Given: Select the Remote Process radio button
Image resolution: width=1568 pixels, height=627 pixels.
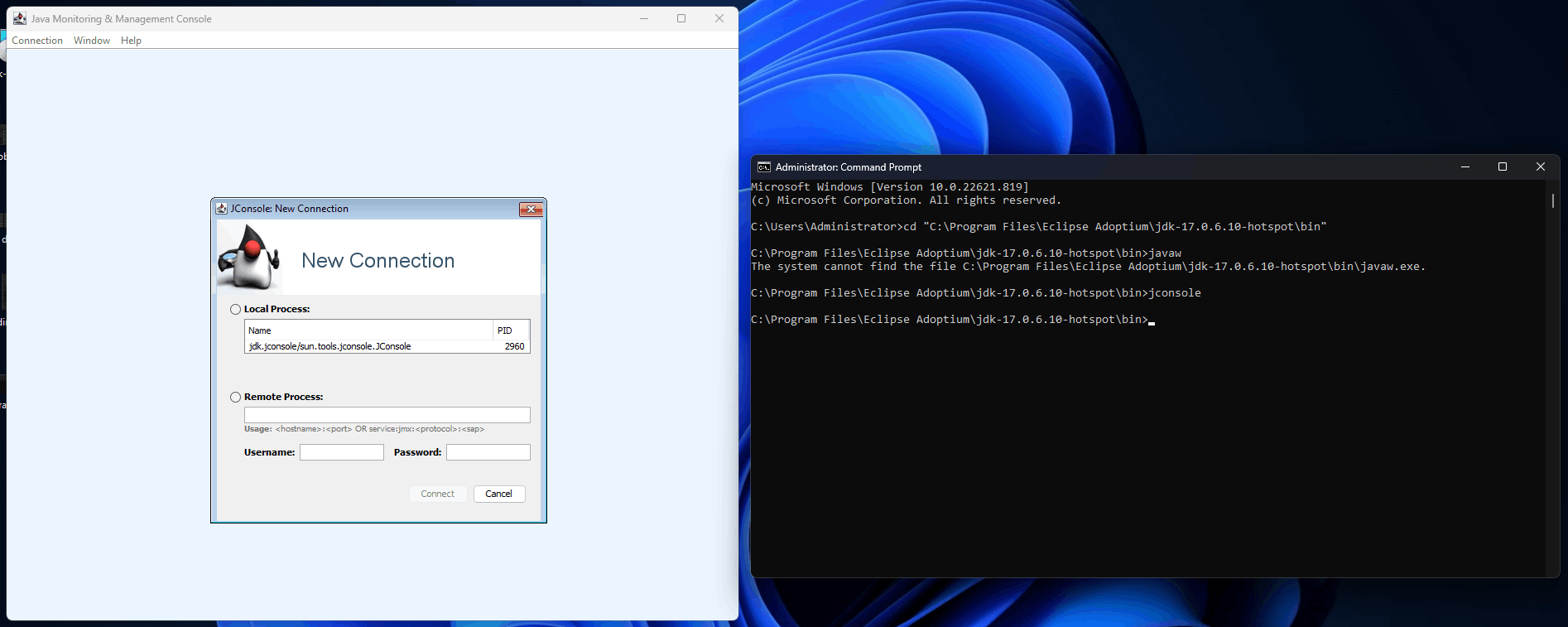Looking at the screenshot, I should pyautogui.click(x=236, y=397).
